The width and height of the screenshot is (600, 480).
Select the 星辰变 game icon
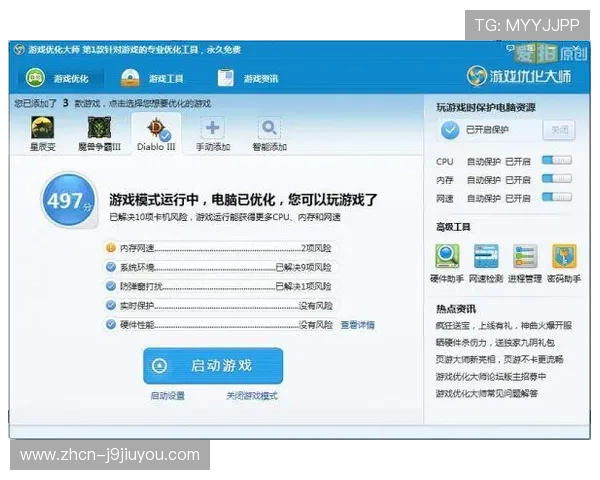click(x=41, y=128)
